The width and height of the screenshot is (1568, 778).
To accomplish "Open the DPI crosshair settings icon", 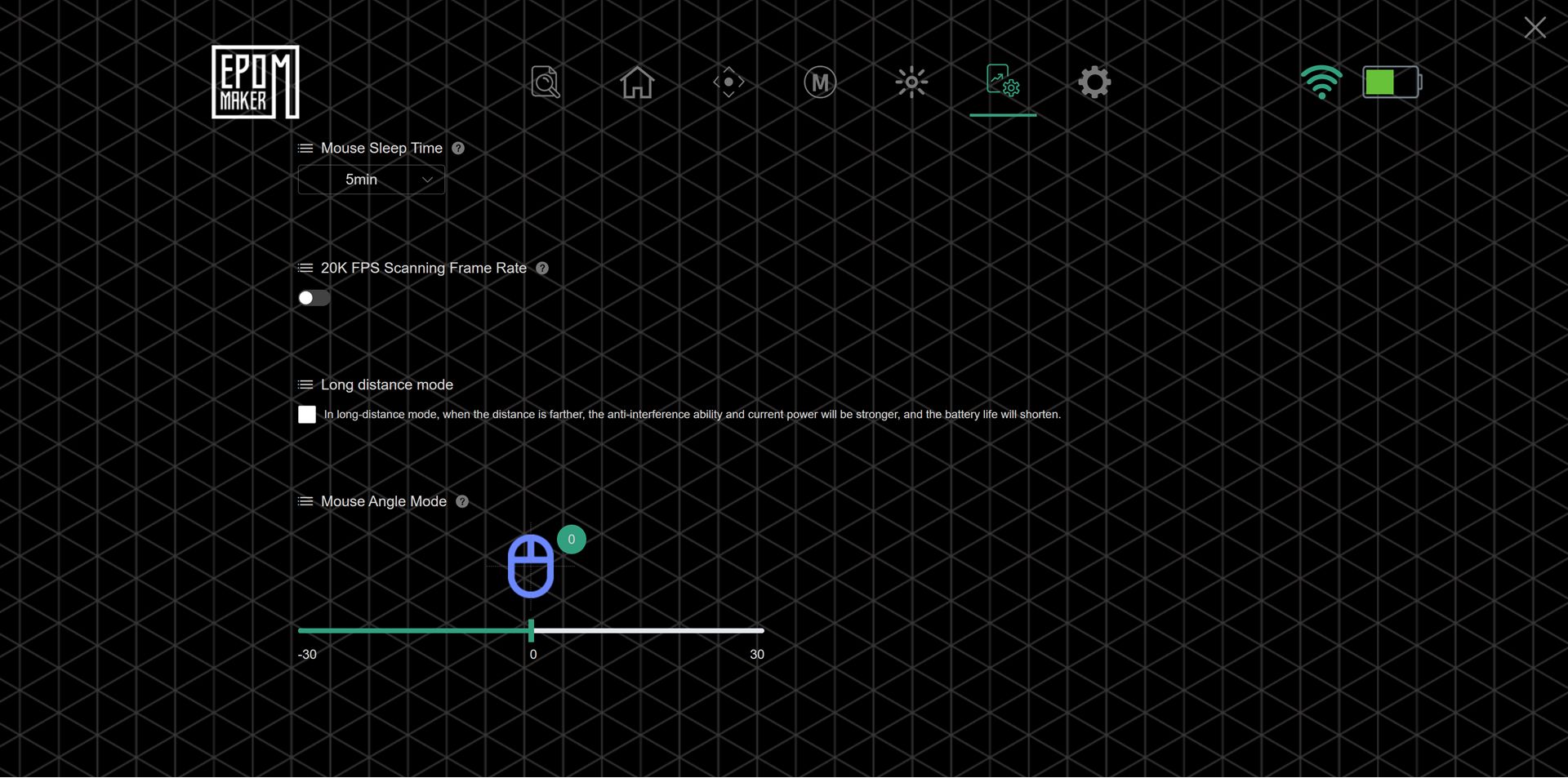I will pyautogui.click(x=728, y=82).
